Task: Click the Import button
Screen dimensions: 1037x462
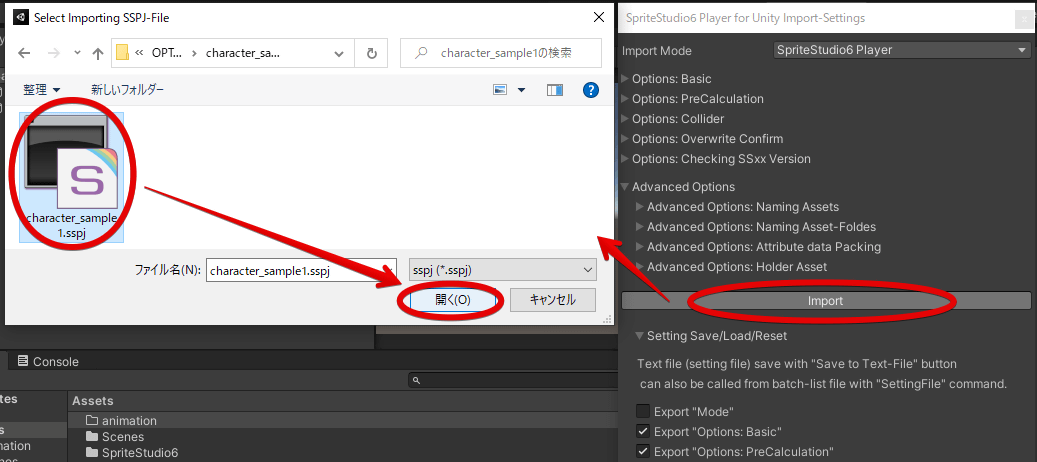Action: pos(826,301)
